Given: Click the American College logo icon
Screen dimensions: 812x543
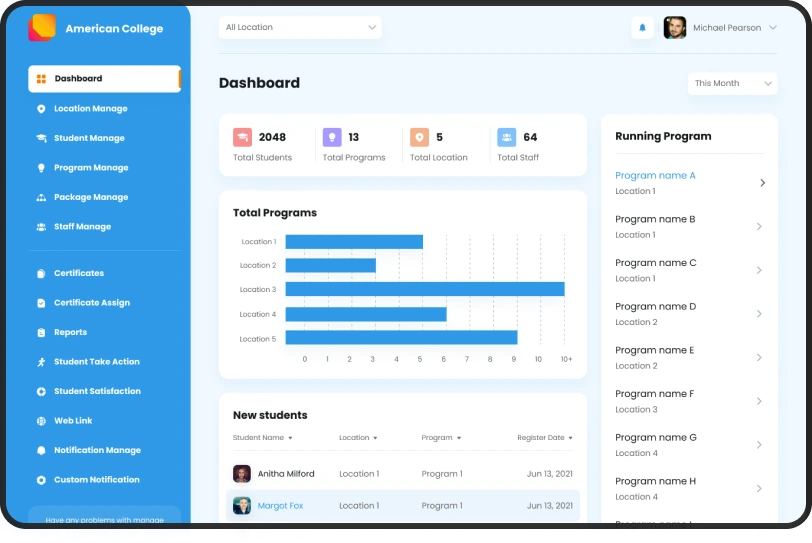Looking at the screenshot, I should (x=42, y=28).
